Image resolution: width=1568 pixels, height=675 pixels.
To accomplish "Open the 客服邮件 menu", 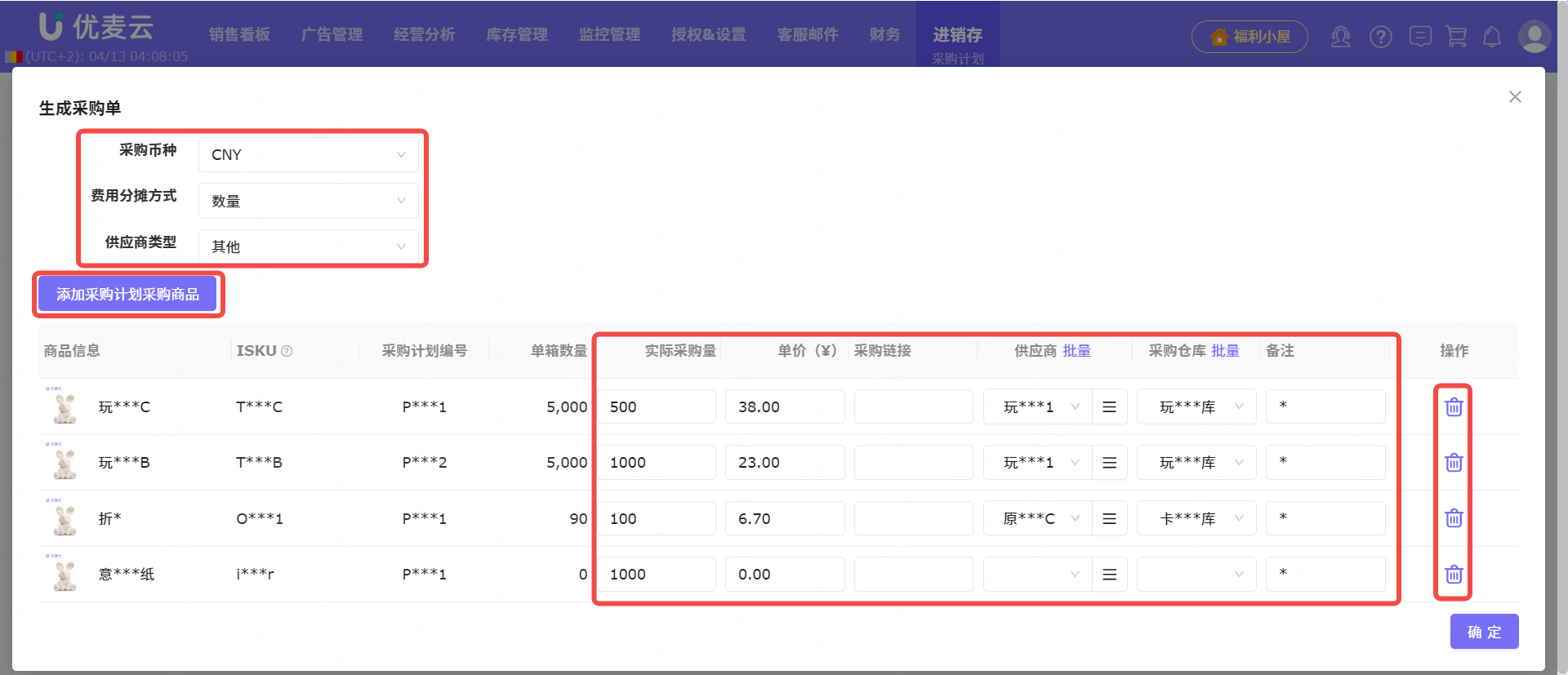I will click(x=808, y=34).
